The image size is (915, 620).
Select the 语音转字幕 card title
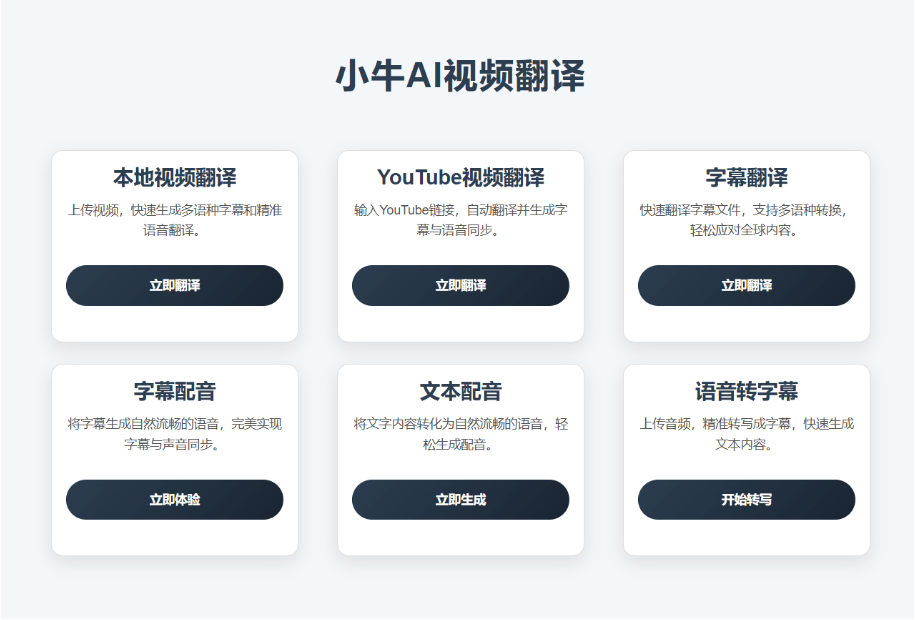tap(747, 392)
